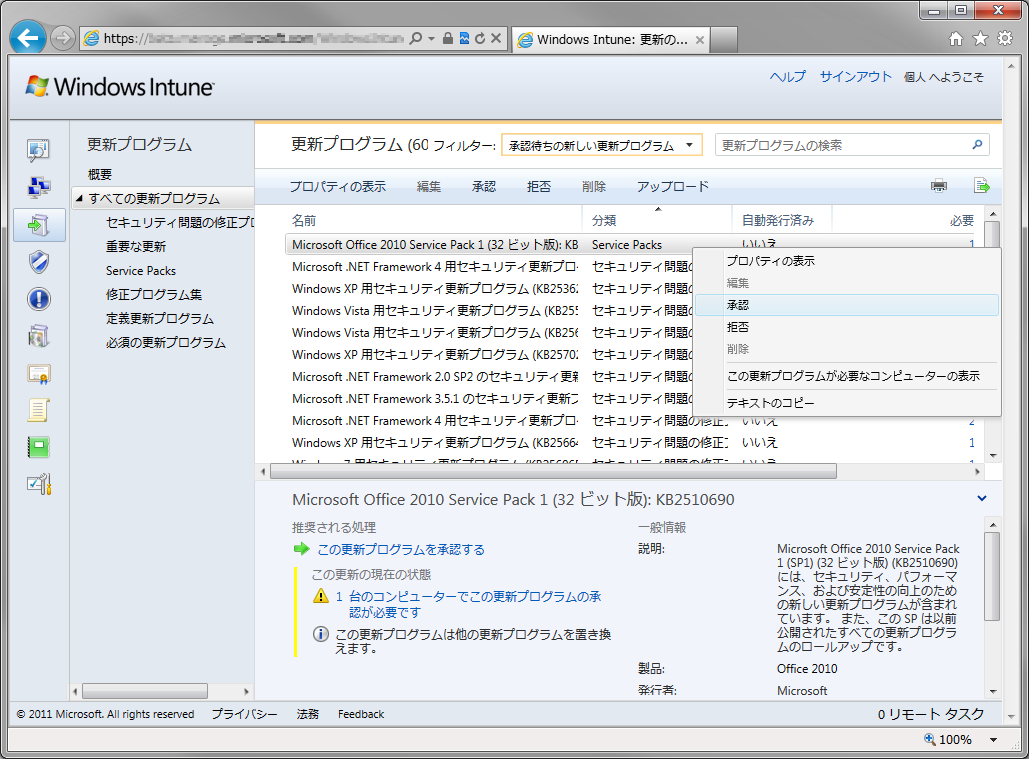Click the export list icon
This screenshot has width=1029, height=759.
click(981, 186)
